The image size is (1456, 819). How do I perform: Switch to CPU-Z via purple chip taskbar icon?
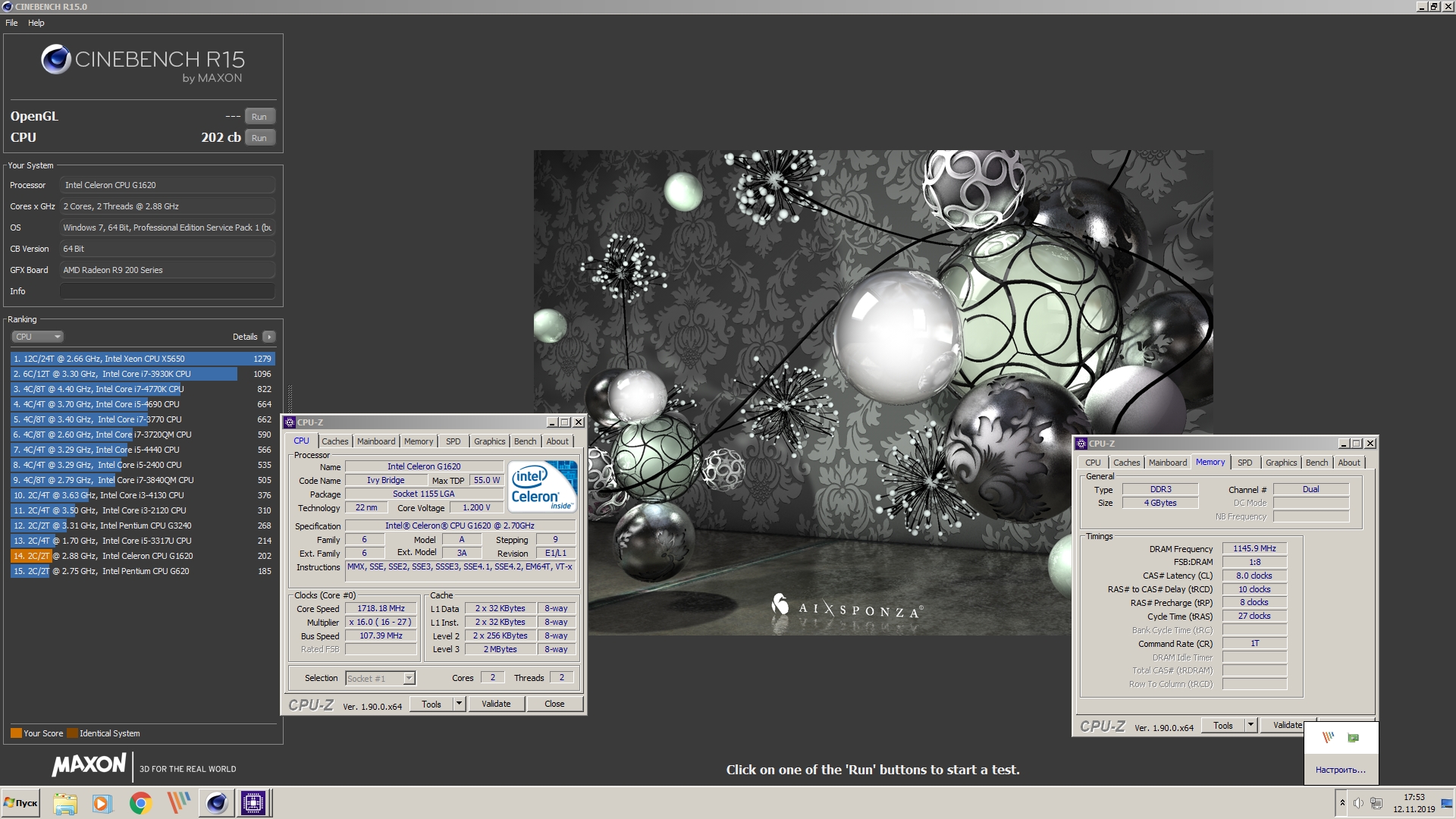253,803
